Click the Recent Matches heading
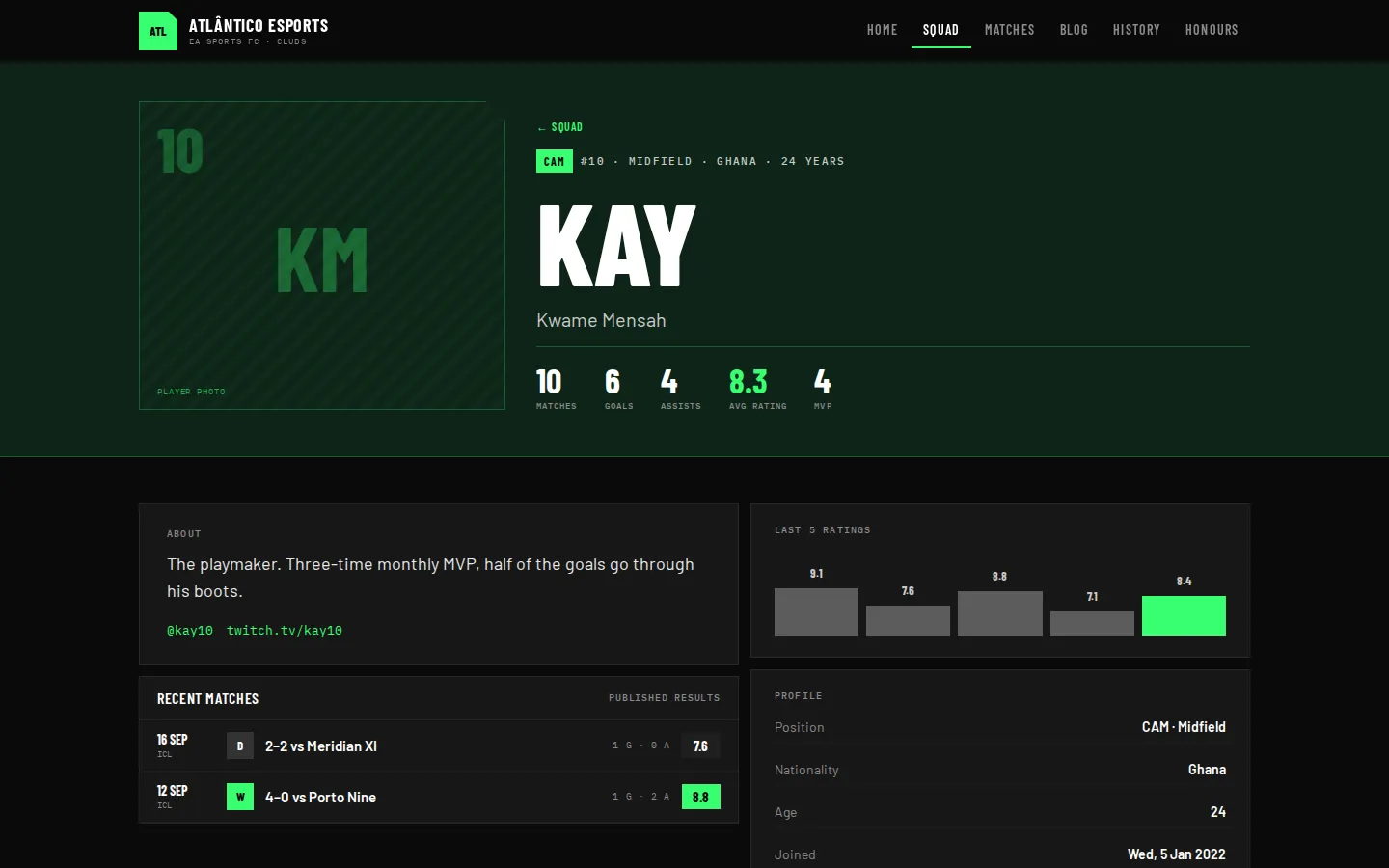Screen dimensions: 1389x868 click(x=208, y=699)
